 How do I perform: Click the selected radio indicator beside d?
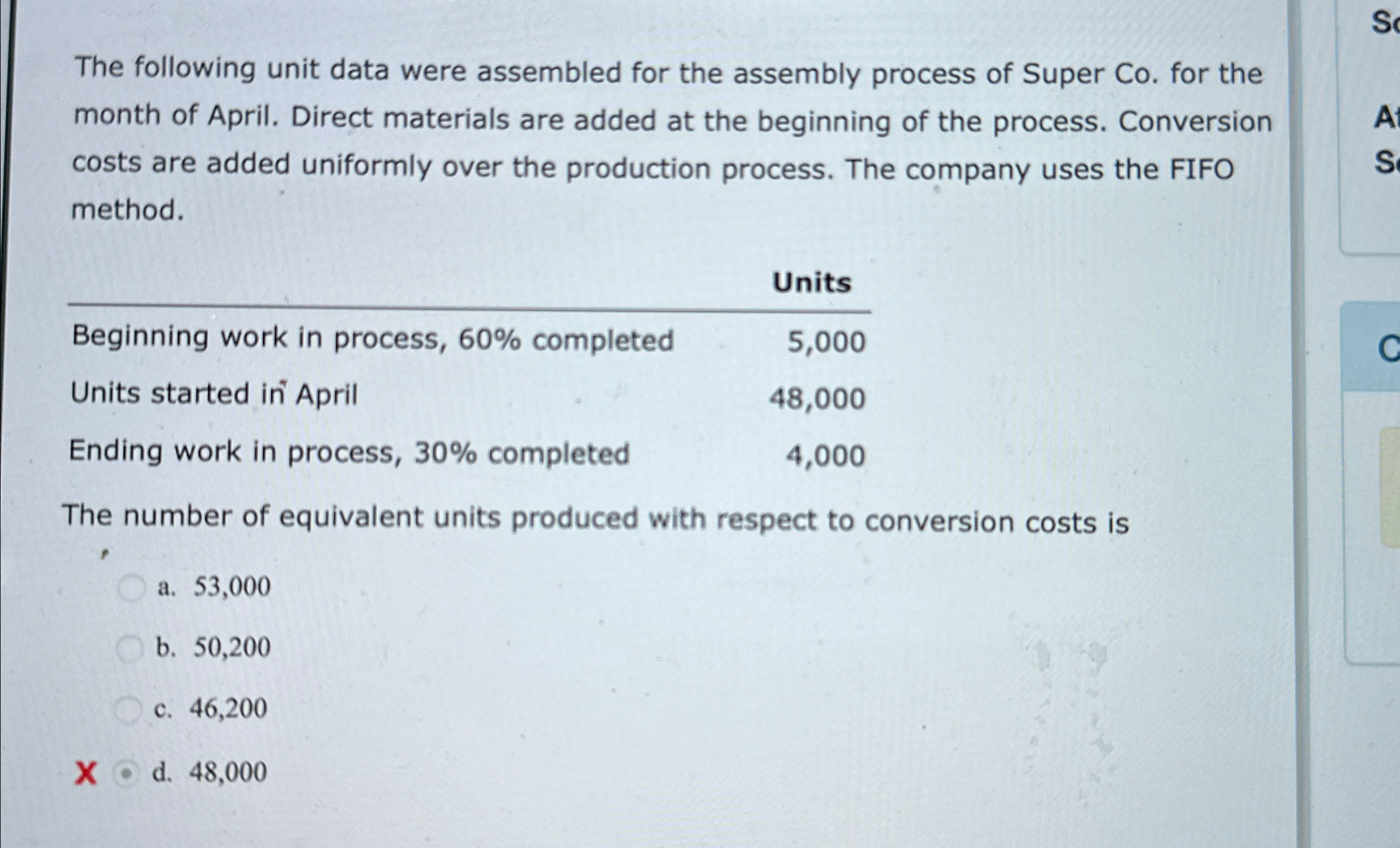[126, 772]
